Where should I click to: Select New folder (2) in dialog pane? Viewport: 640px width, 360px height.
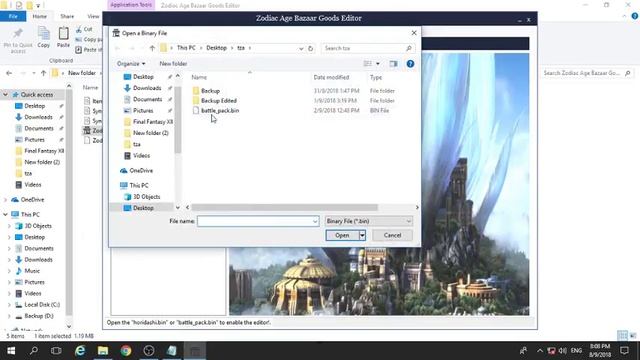(150, 133)
